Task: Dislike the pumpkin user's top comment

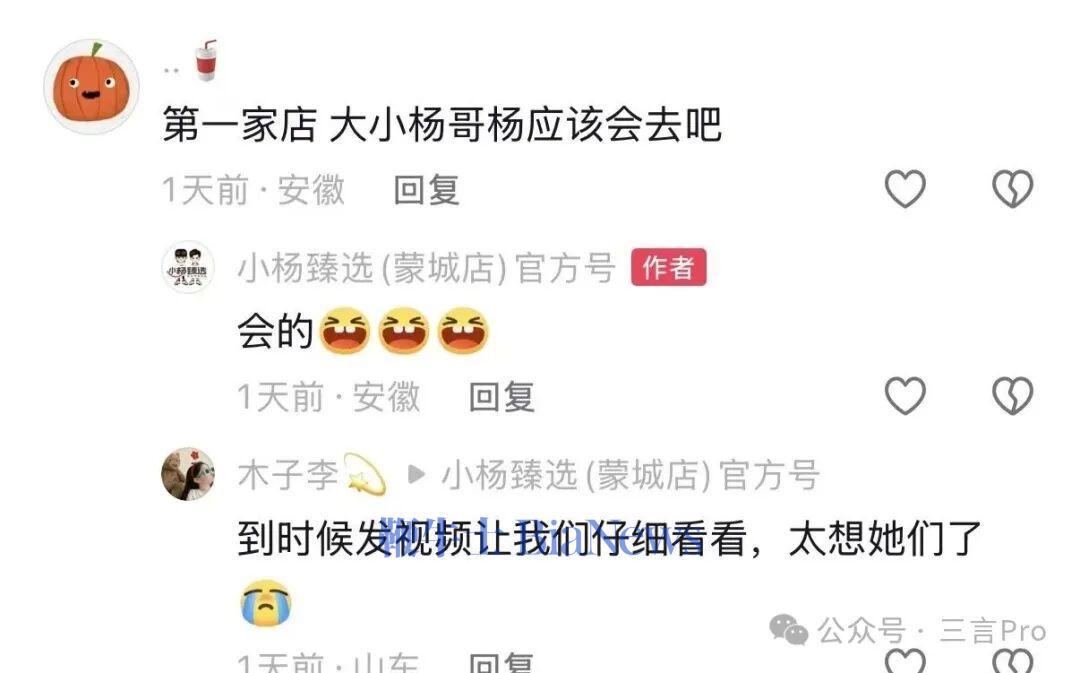Action: 1012,189
